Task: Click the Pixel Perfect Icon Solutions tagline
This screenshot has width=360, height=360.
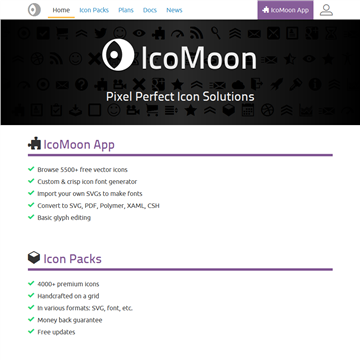Action: [x=180, y=97]
